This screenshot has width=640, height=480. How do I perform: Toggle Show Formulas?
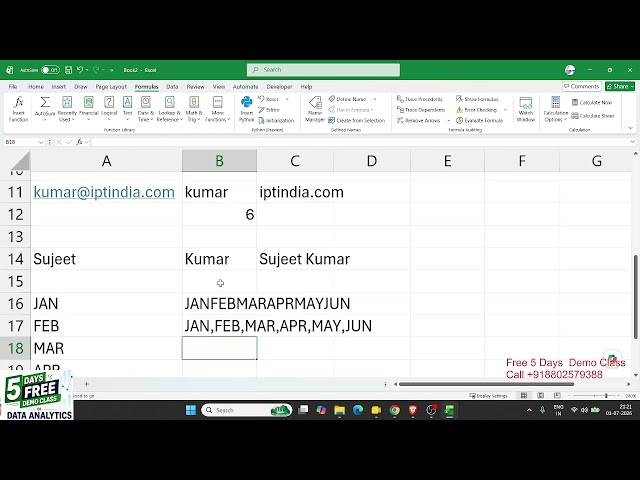pos(477,99)
